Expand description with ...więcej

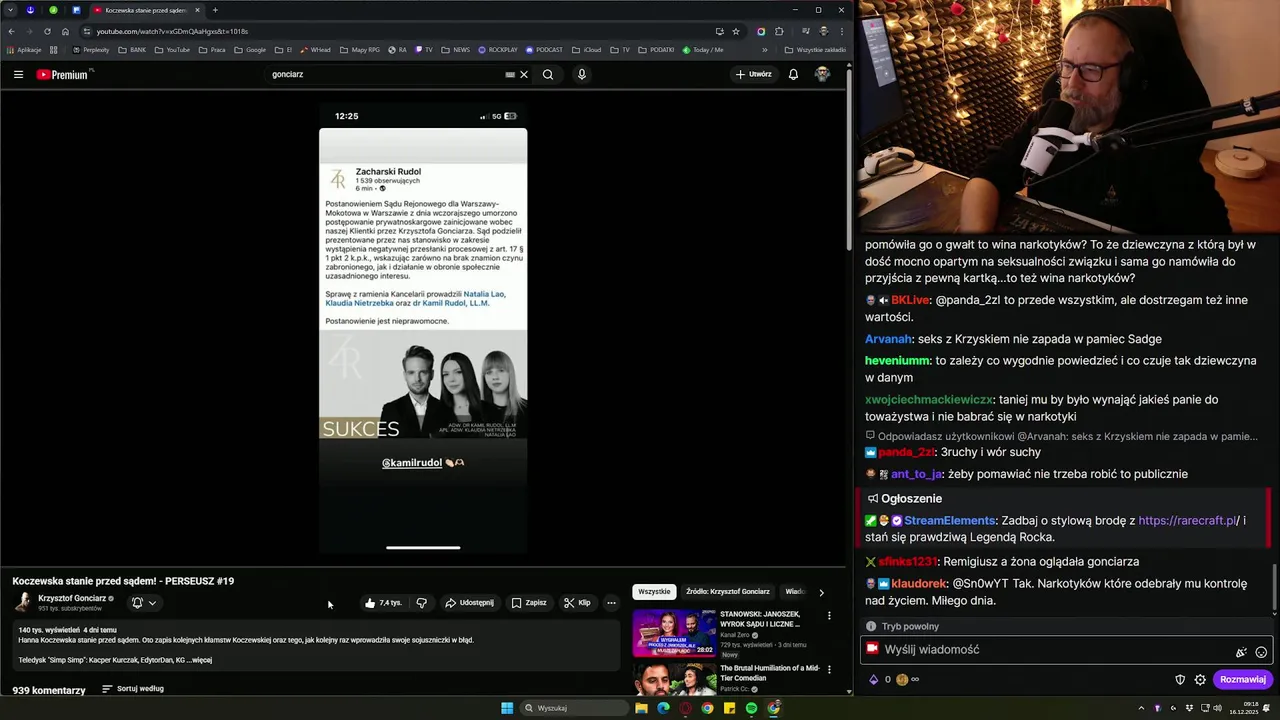tap(201, 660)
